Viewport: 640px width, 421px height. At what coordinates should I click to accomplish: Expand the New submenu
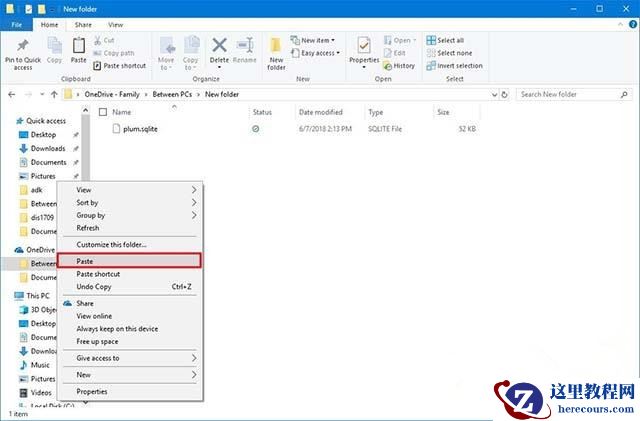click(x=130, y=375)
